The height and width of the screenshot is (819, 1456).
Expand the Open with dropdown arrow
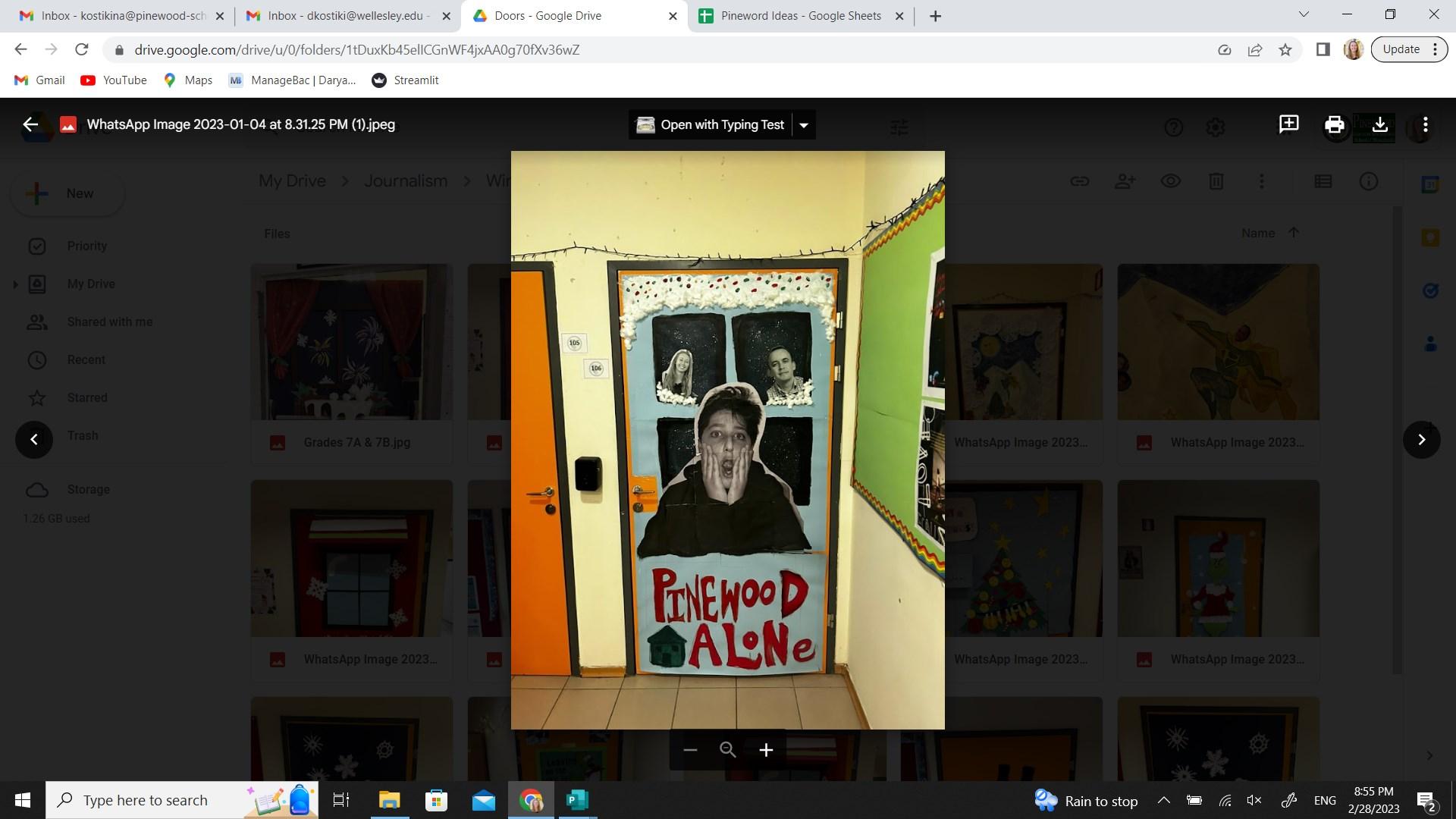pos(804,125)
